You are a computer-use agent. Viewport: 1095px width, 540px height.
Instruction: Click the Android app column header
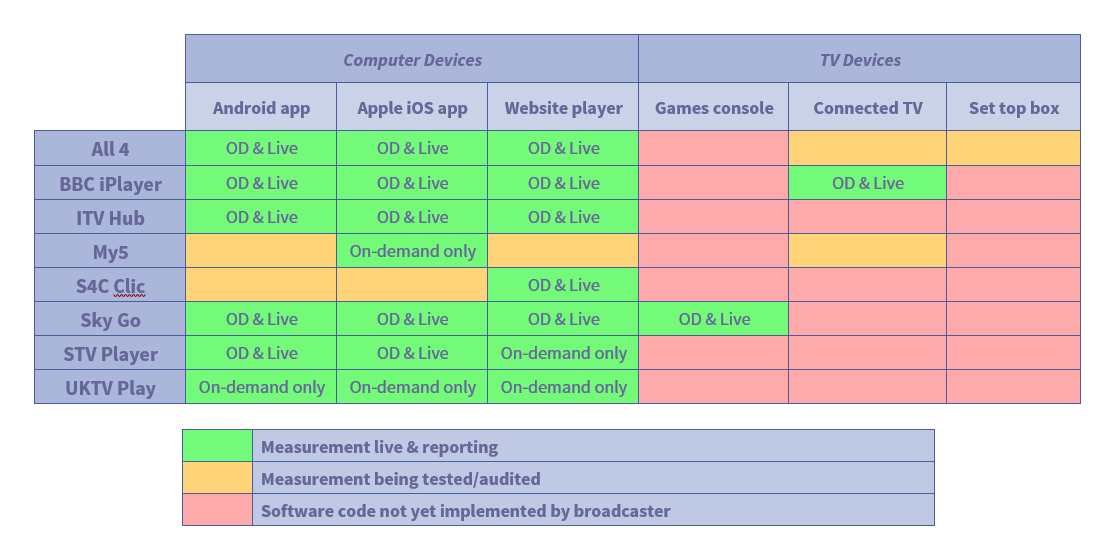(261, 108)
